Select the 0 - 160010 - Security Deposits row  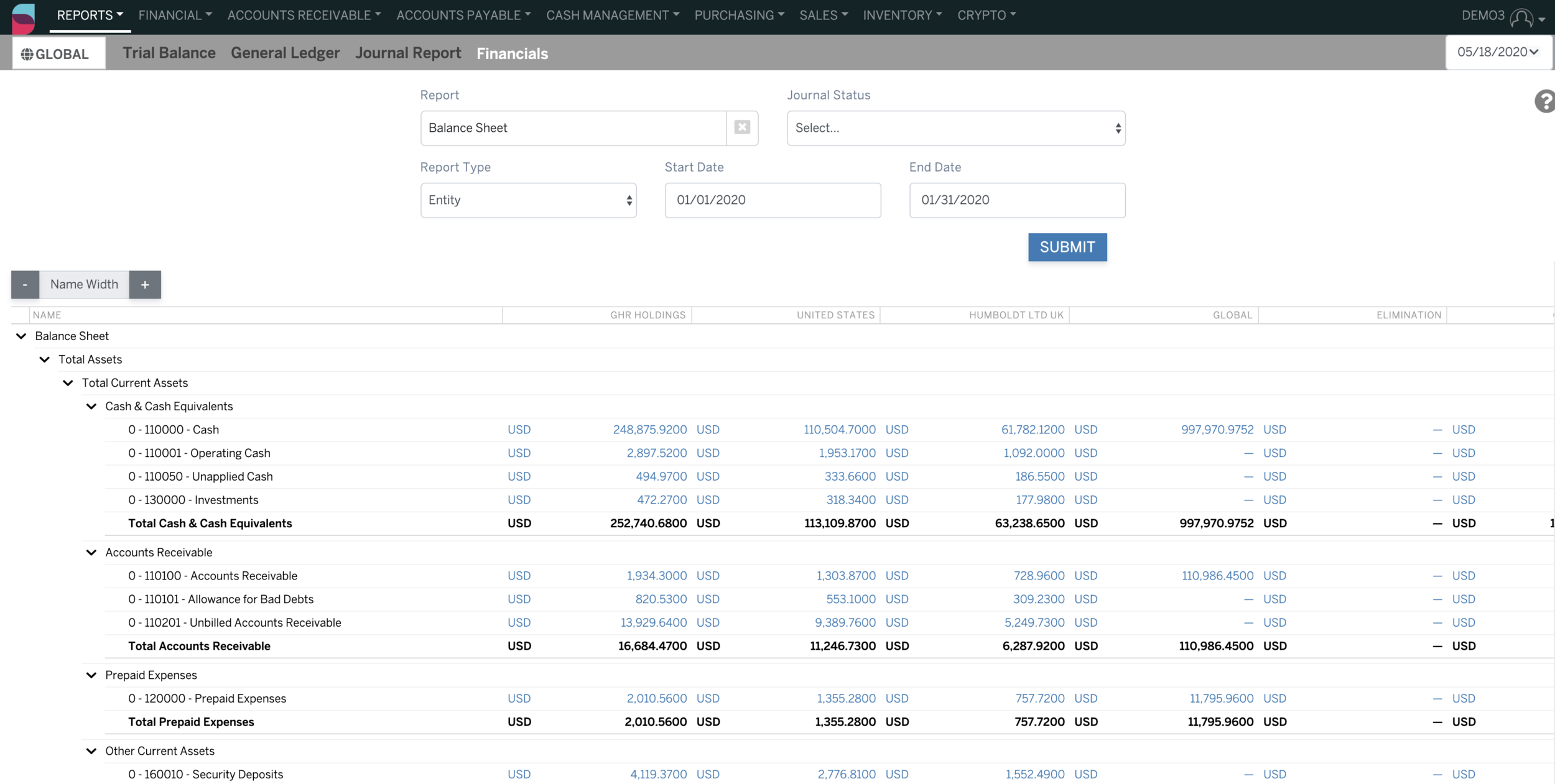[205, 775]
